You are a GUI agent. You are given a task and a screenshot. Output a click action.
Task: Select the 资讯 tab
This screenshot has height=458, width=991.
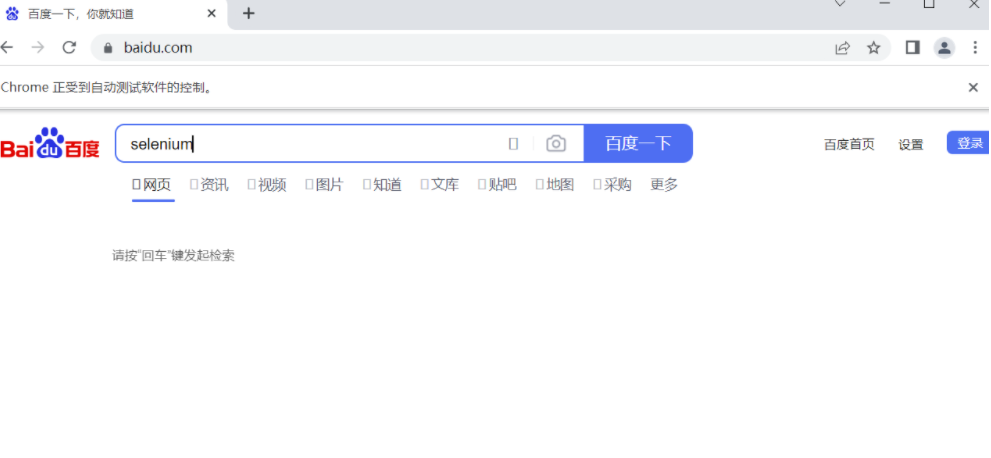(210, 184)
